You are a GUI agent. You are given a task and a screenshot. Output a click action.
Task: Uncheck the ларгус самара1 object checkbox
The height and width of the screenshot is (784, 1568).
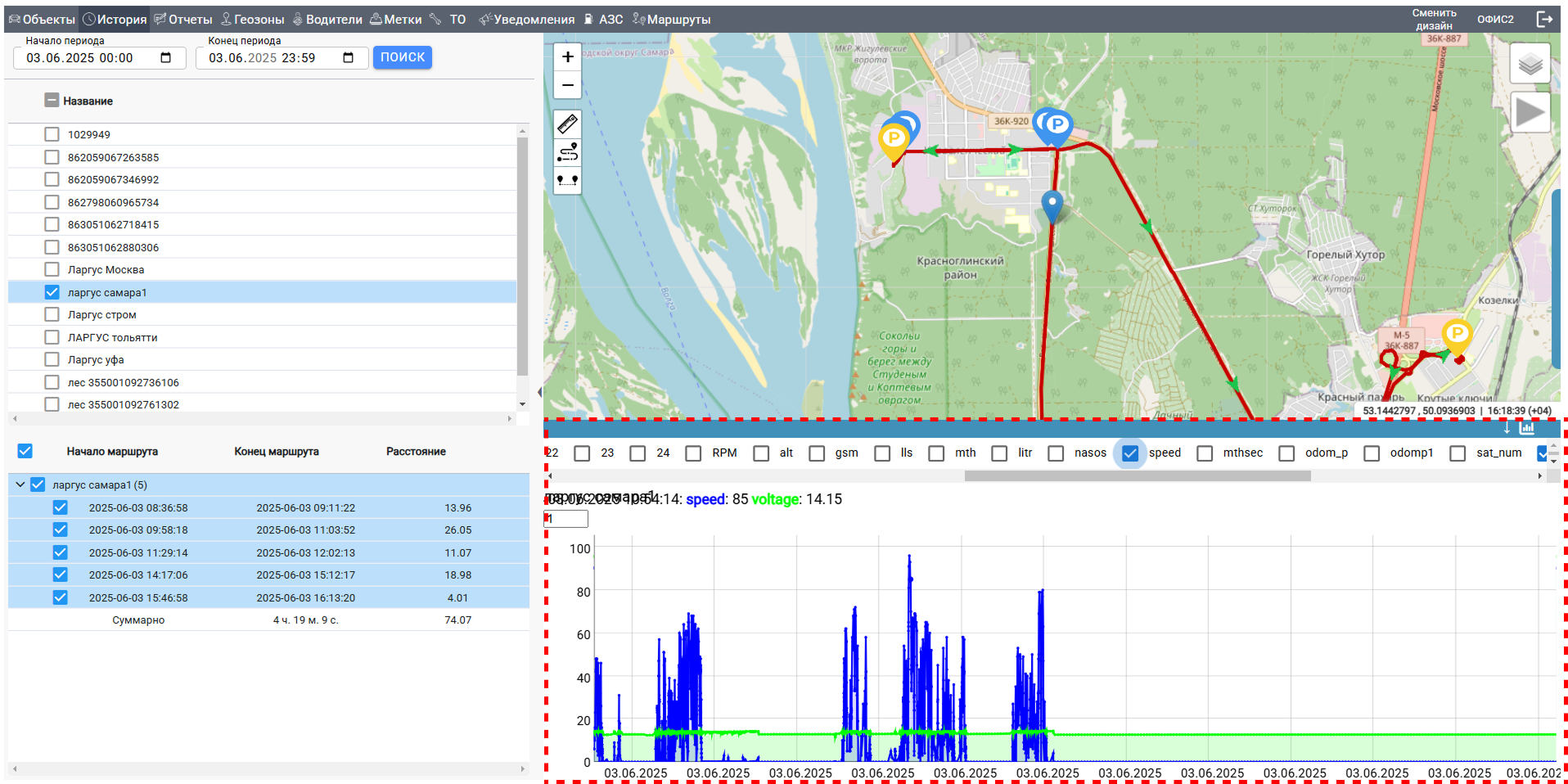point(52,292)
